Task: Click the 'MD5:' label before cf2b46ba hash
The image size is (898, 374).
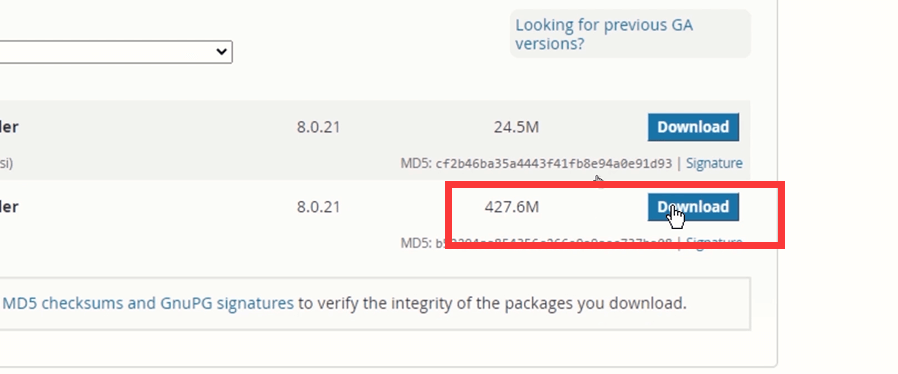Action: coord(416,164)
